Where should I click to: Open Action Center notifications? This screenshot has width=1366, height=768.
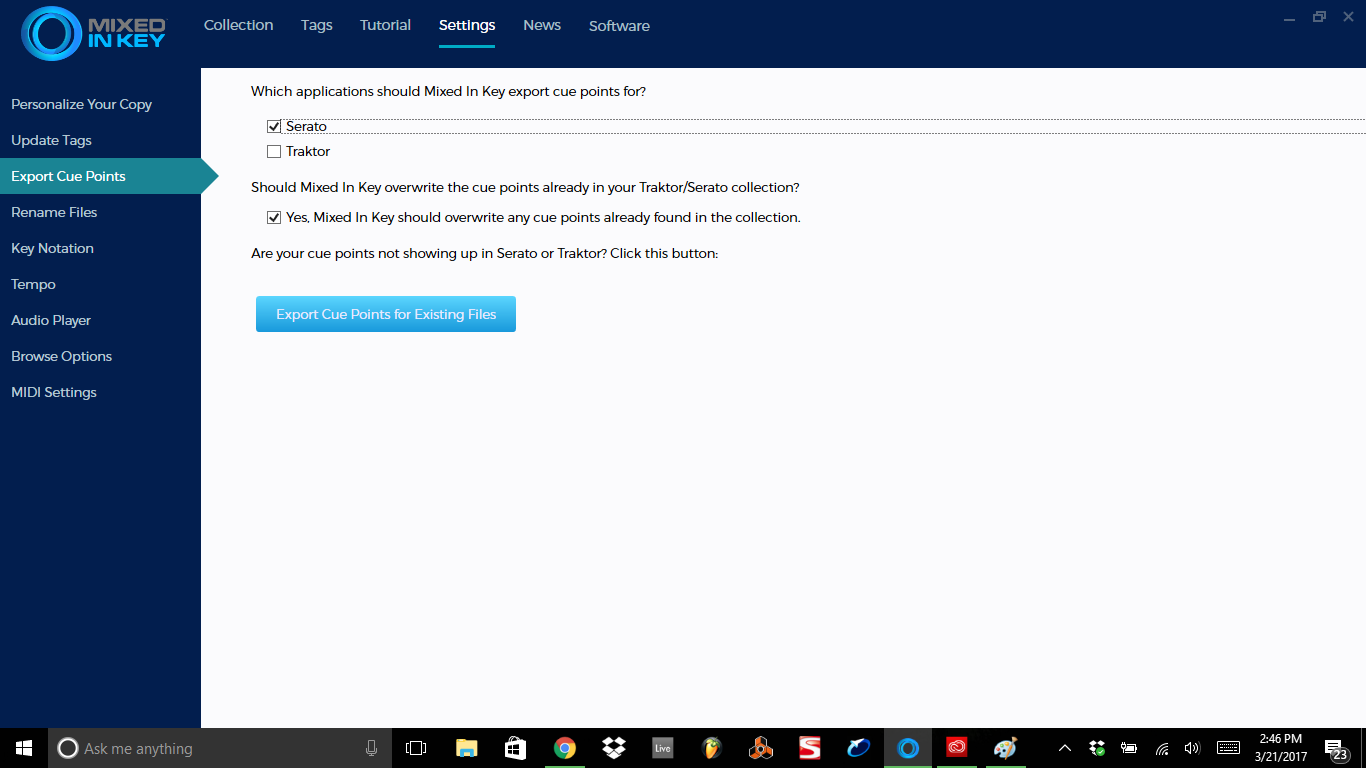(x=1337, y=748)
